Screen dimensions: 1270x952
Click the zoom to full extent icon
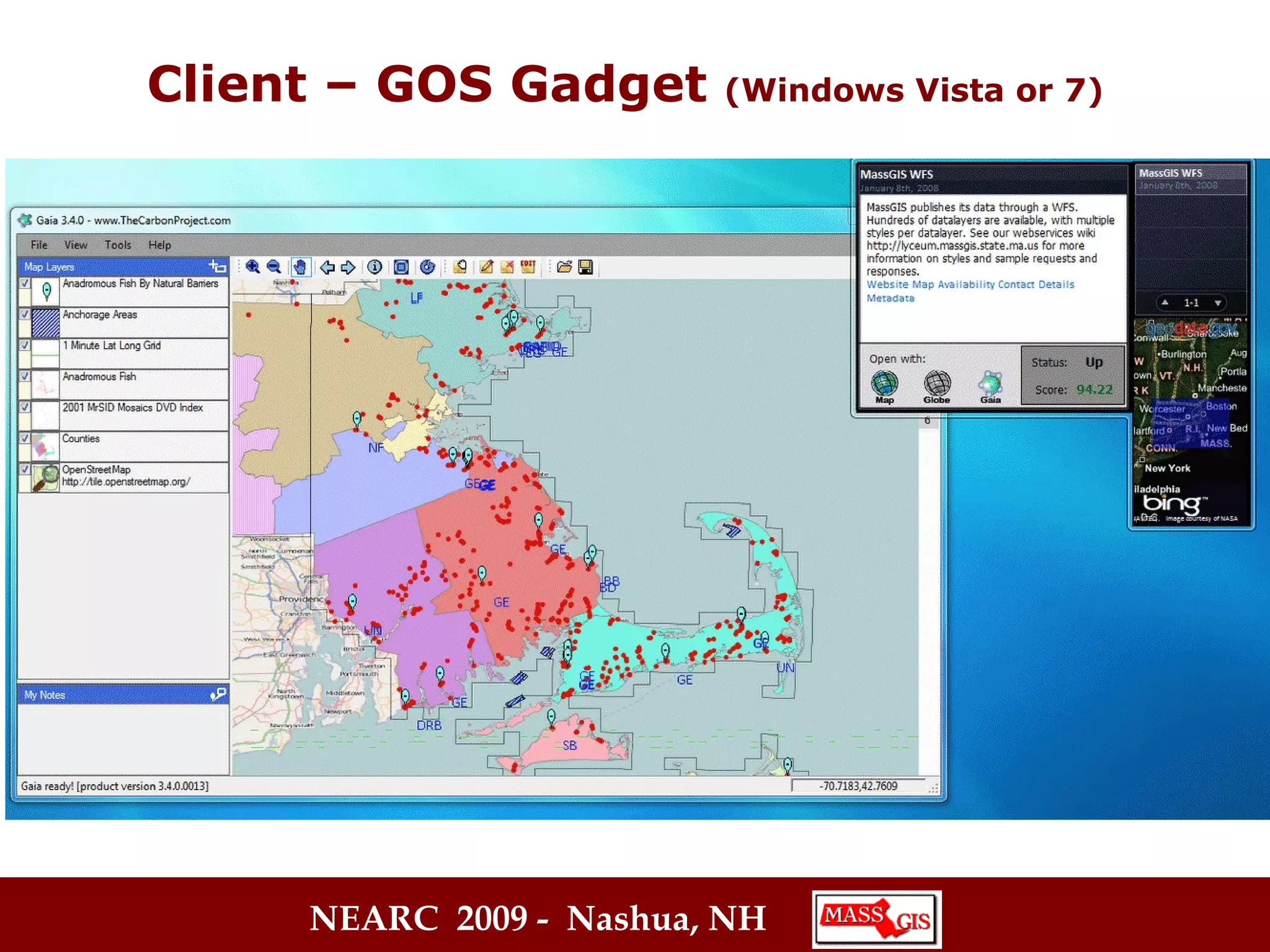(x=401, y=267)
